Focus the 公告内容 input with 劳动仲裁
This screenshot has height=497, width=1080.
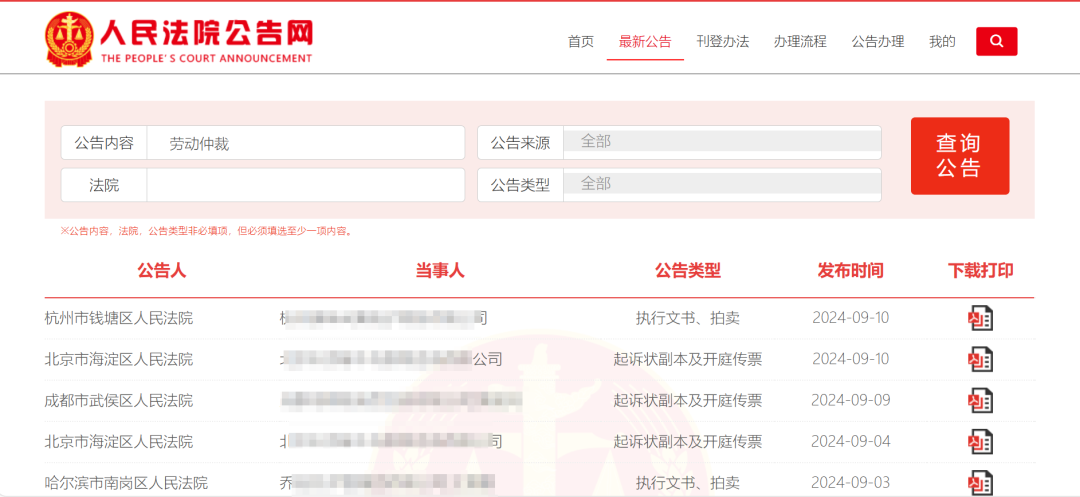click(x=306, y=143)
